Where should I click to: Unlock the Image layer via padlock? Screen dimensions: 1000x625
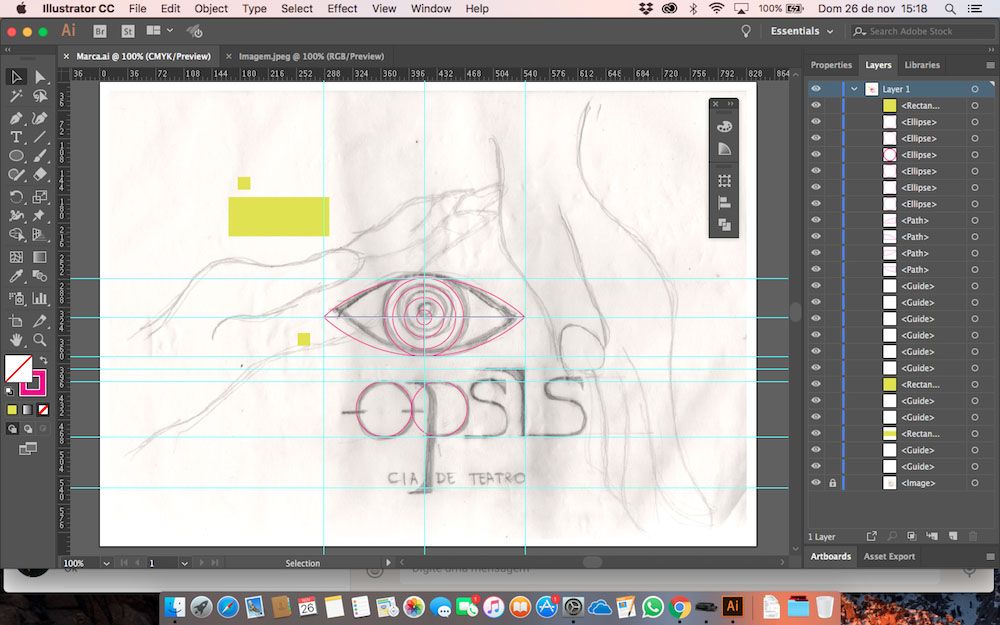pos(832,483)
